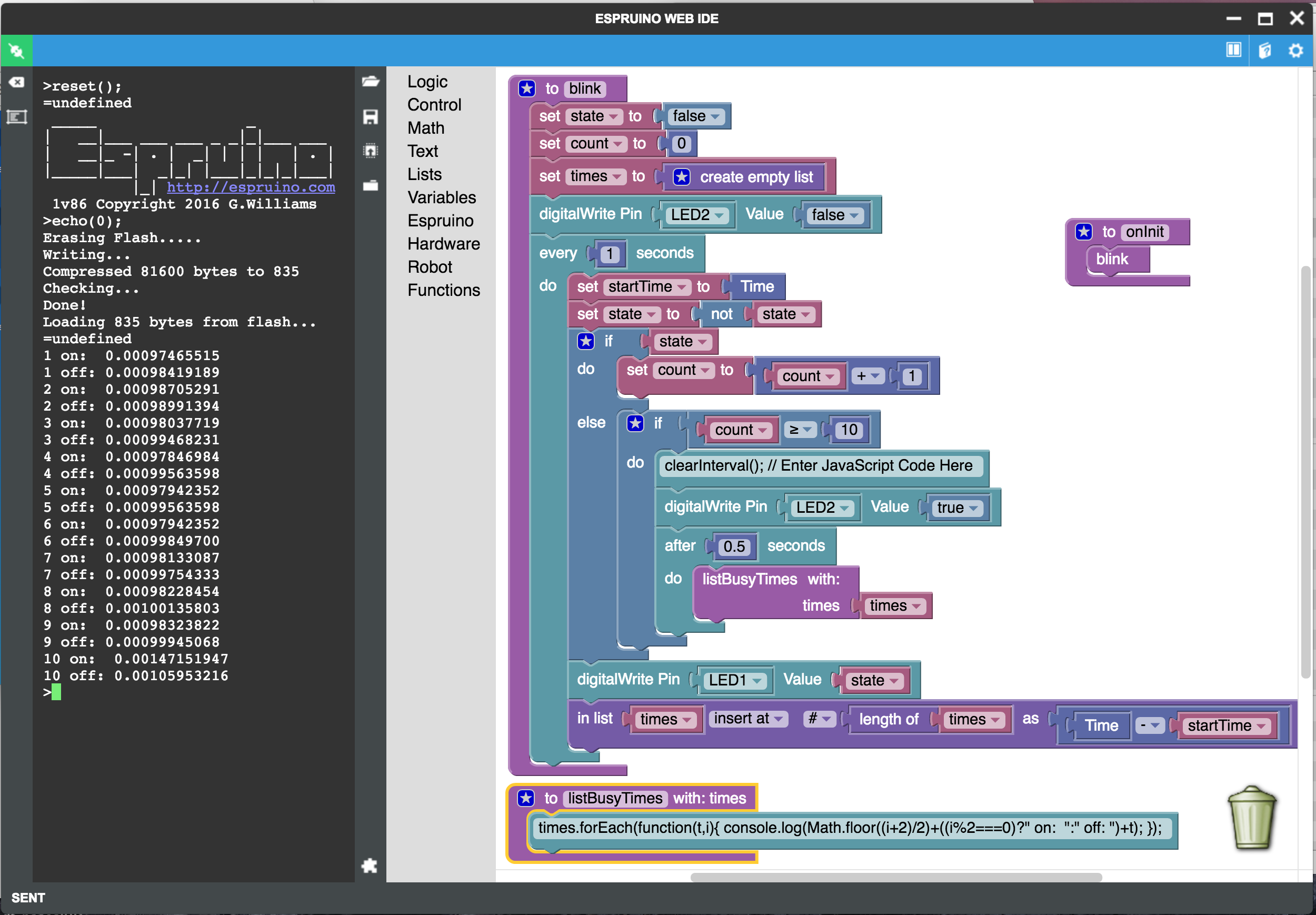The height and width of the screenshot is (915, 1316).
Task: Open 'times' dropdown in 'set times to' block
Action: click(596, 176)
